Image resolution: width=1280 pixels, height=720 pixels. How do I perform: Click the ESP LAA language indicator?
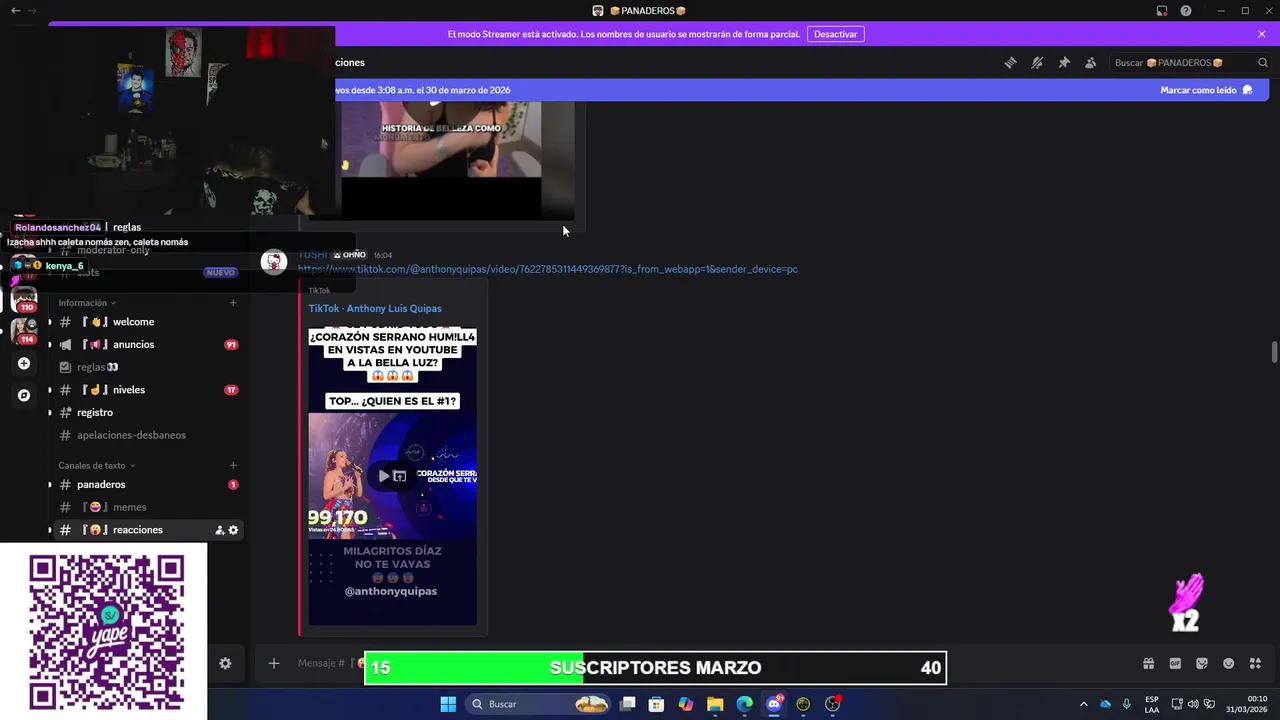click(x=1152, y=704)
